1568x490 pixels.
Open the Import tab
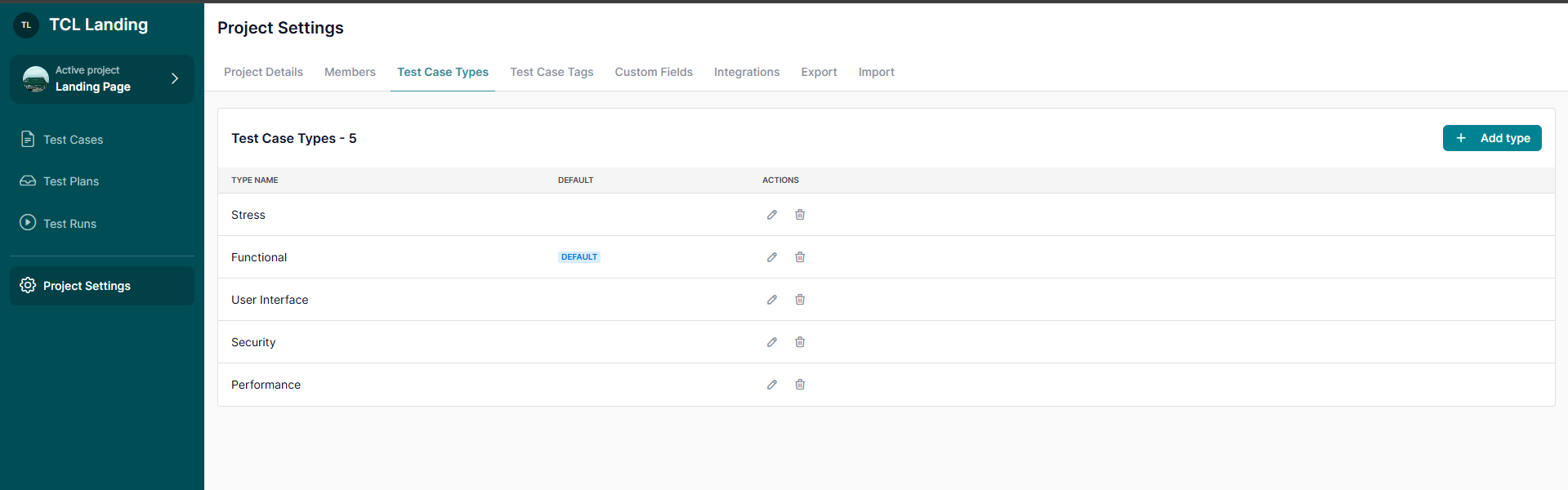(x=876, y=72)
